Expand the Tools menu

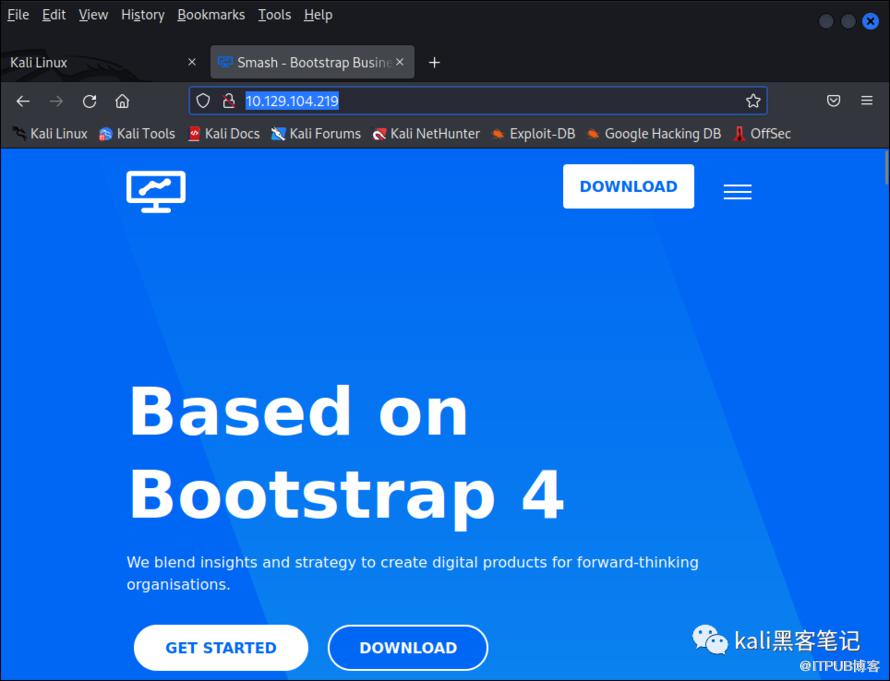[x=274, y=15]
